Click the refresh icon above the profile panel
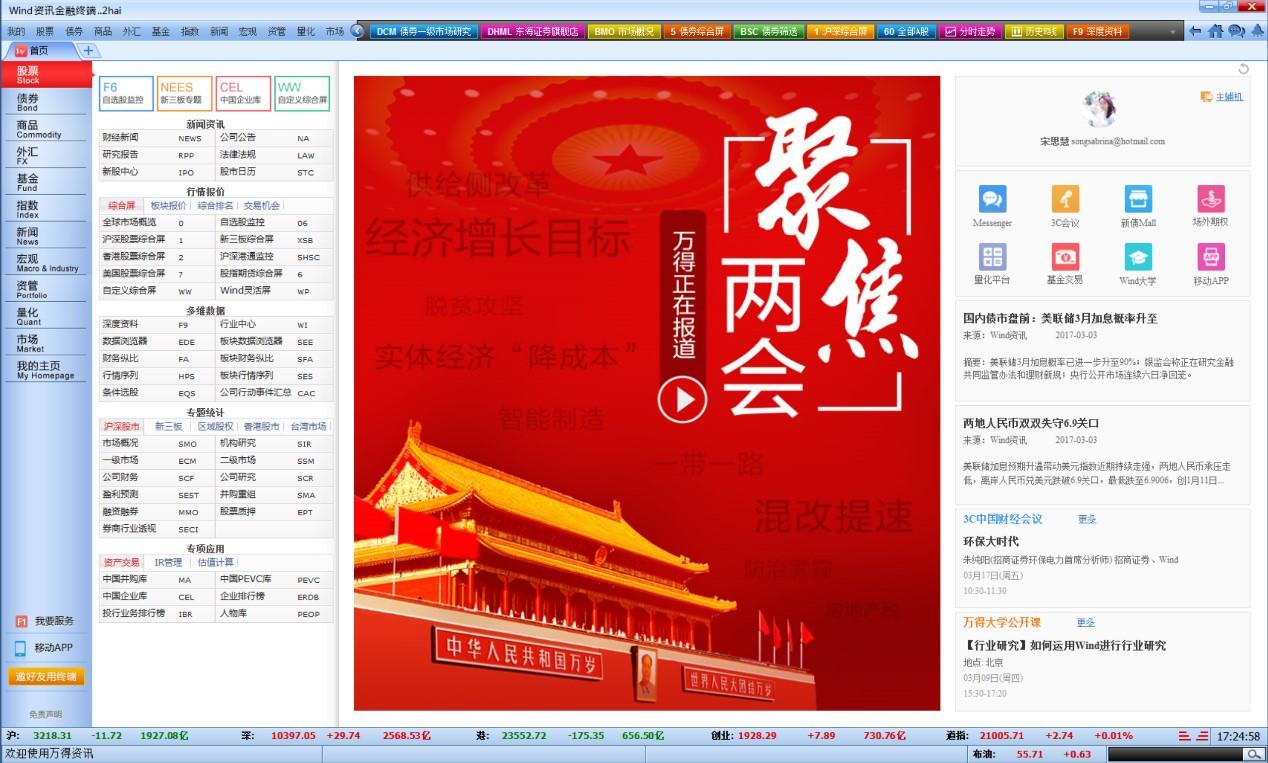1268x763 pixels. [x=1243, y=69]
